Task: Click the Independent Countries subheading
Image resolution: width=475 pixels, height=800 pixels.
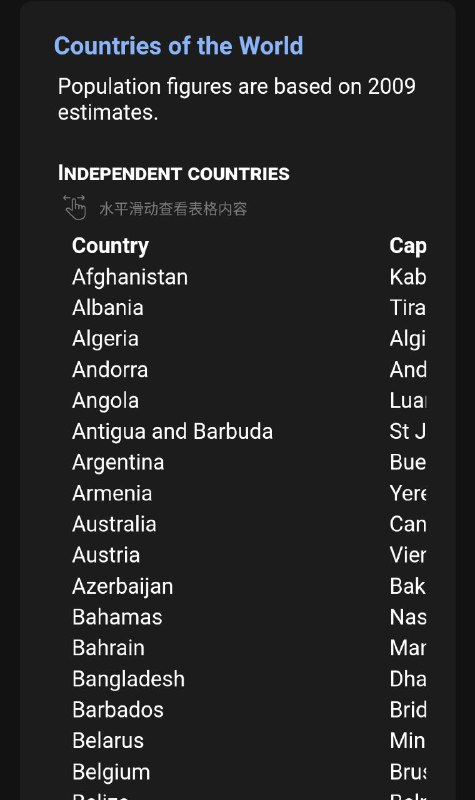Action: coord(174,173)
